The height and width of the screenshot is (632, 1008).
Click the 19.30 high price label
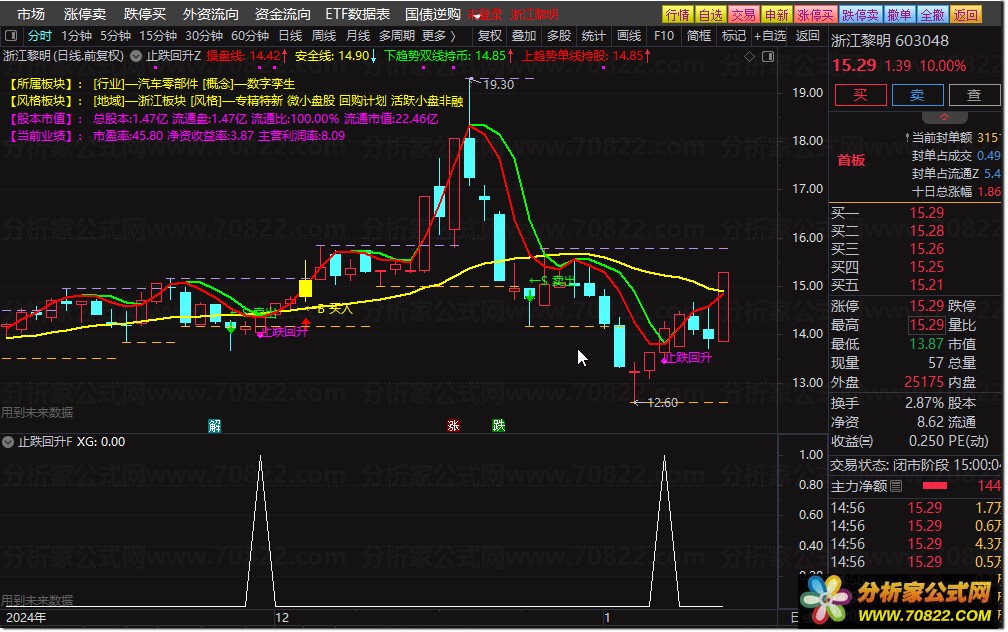(x=498, y=84)
